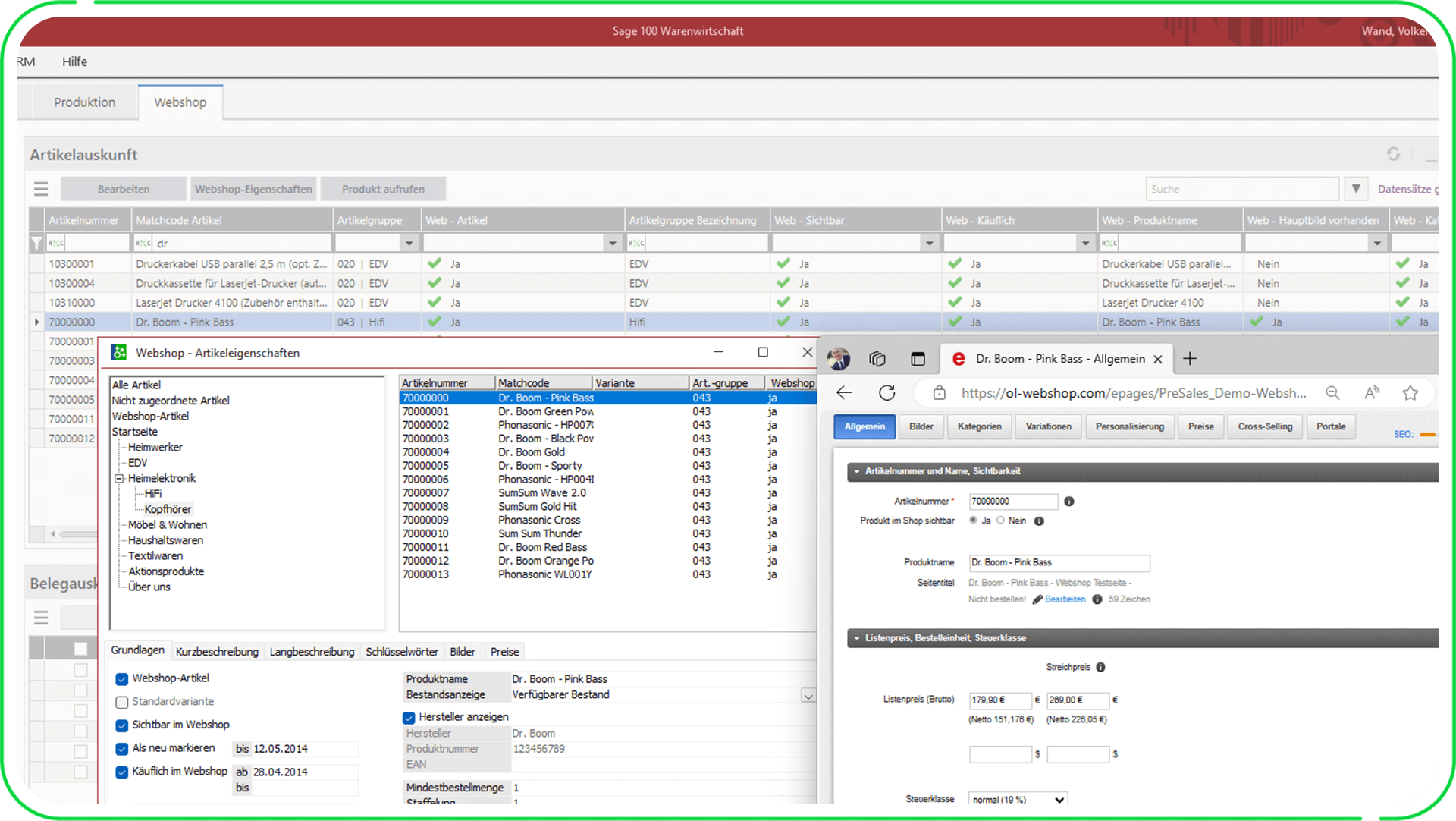Click the browser tab actions icon

pyautogui.click(x=918, y=358)
